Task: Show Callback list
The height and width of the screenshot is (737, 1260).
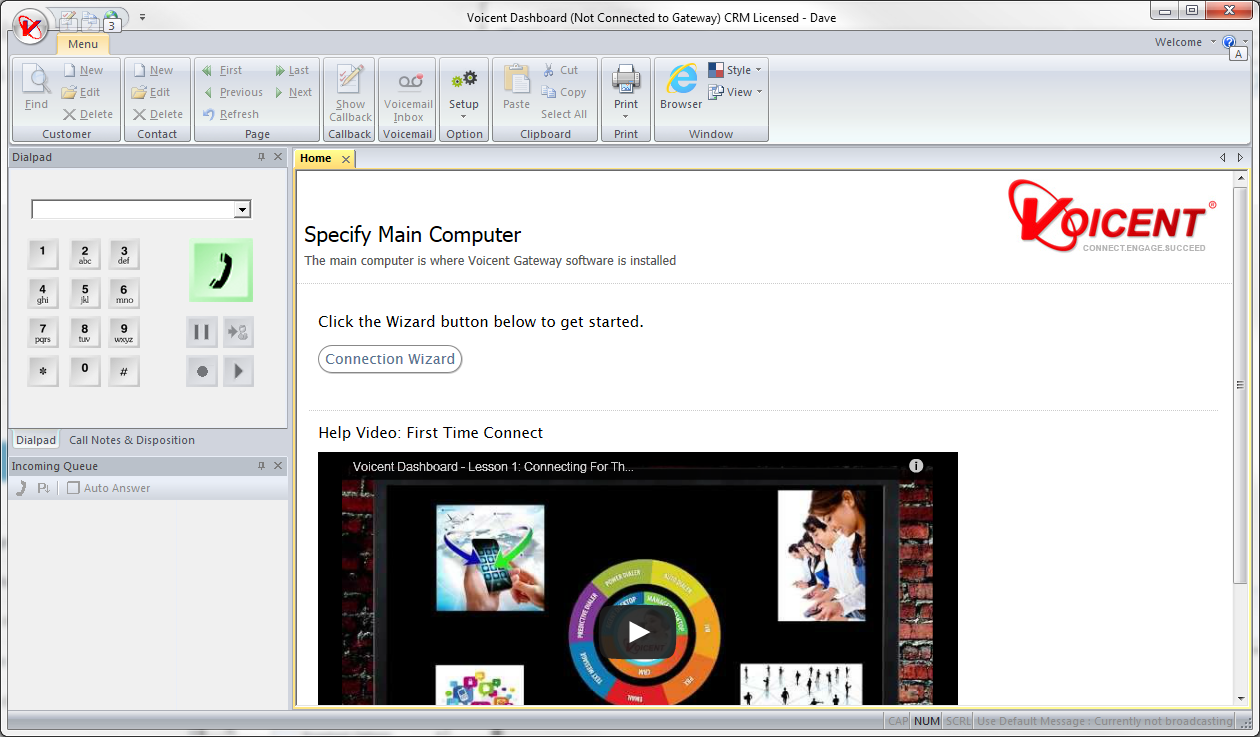Action: click(x=350, y=92)
